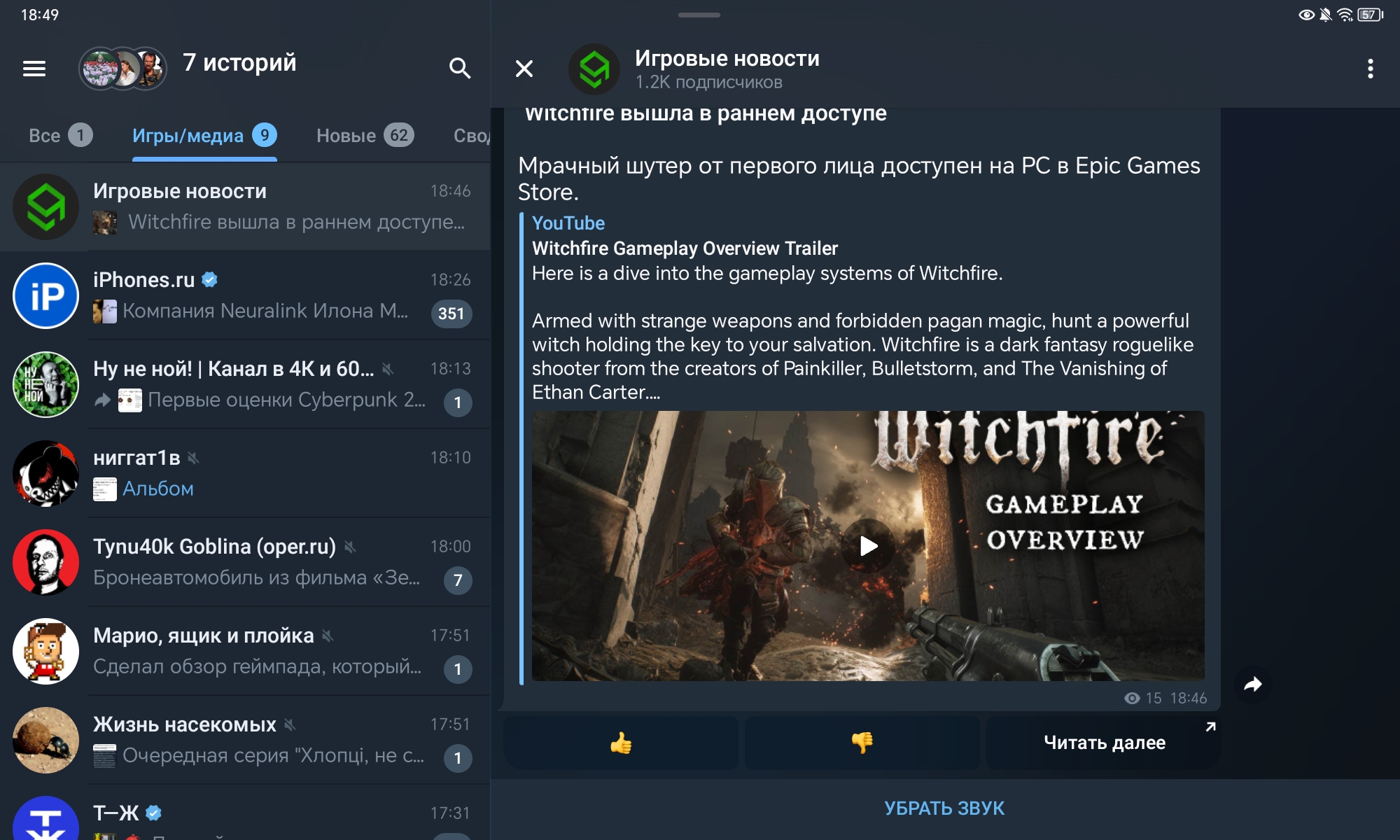
Task: React with the thumbs down button
Action: pyautogui.click(x=862, y=743)
